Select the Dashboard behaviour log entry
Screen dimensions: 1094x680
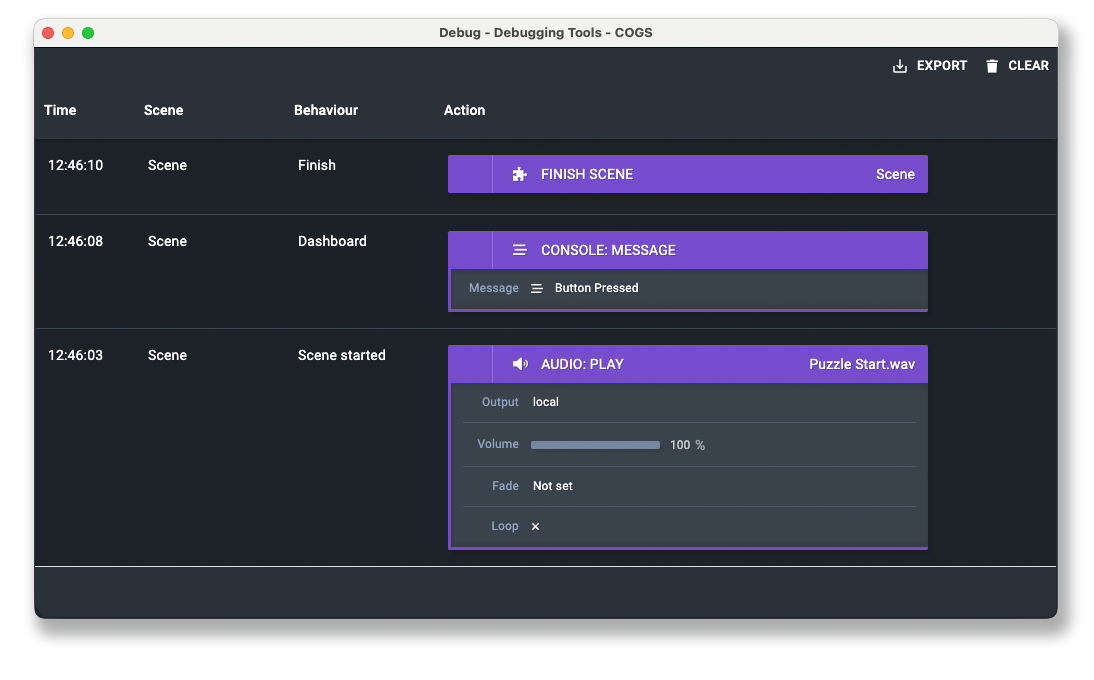pos(332,241)
